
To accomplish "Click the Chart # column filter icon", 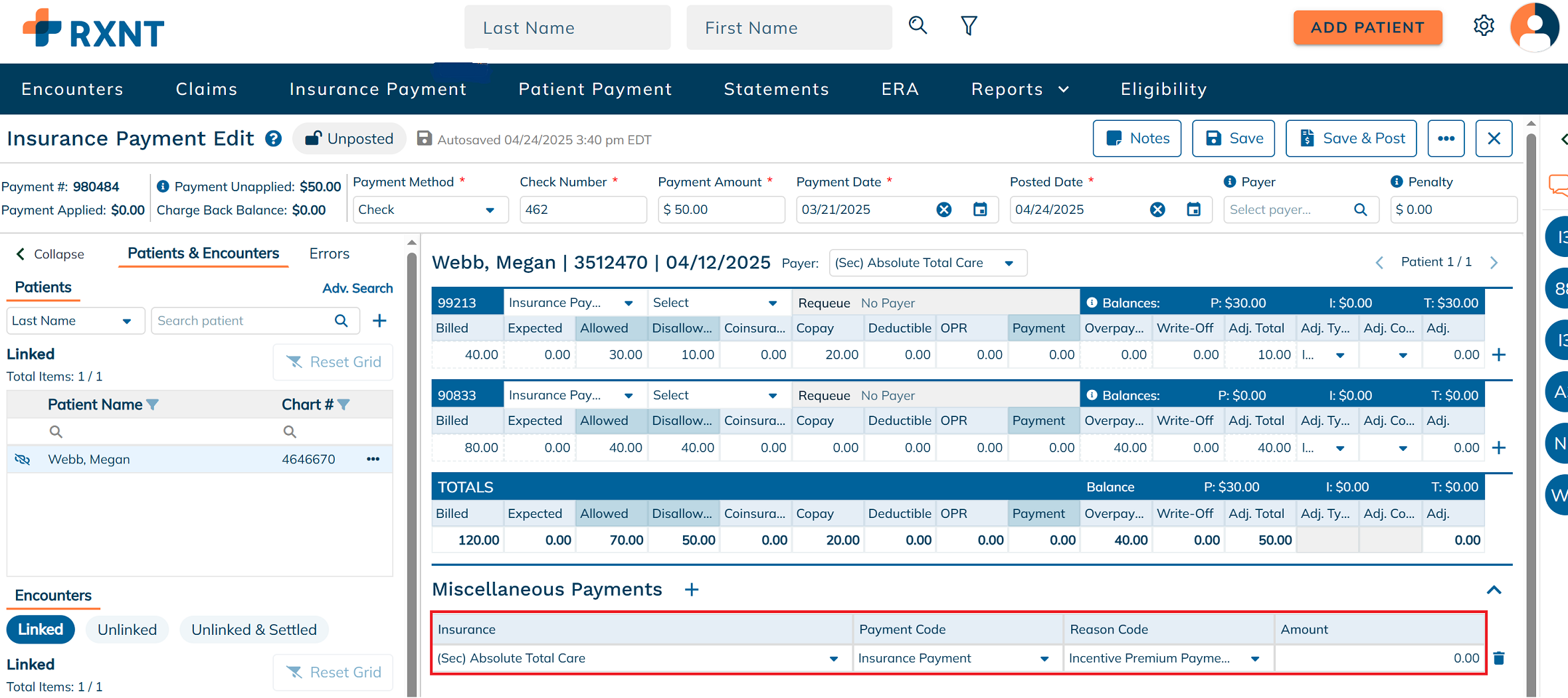I will tap(343, 404).
